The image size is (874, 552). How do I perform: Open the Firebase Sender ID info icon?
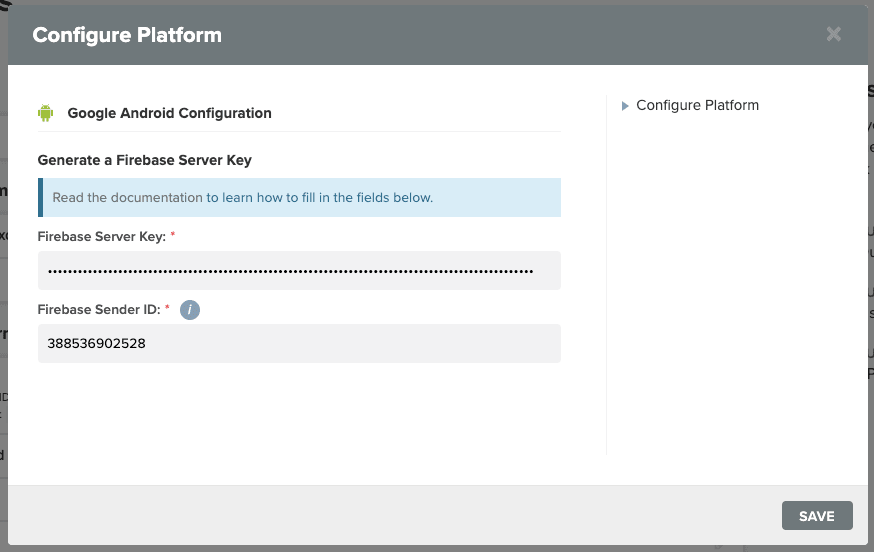tap(190, 309)
